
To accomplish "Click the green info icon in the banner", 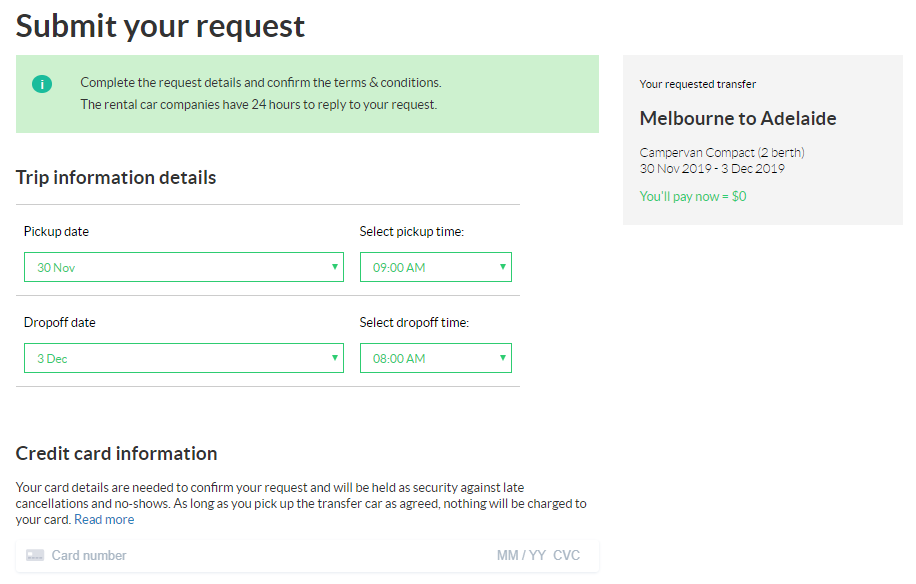I will [42, 84].
